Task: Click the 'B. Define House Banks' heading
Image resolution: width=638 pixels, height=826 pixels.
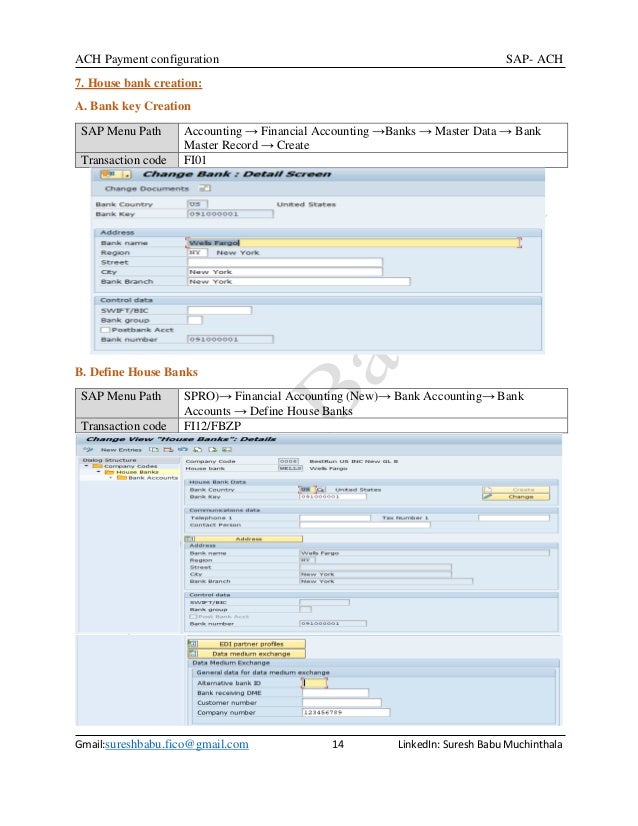Action: (136, 372)
